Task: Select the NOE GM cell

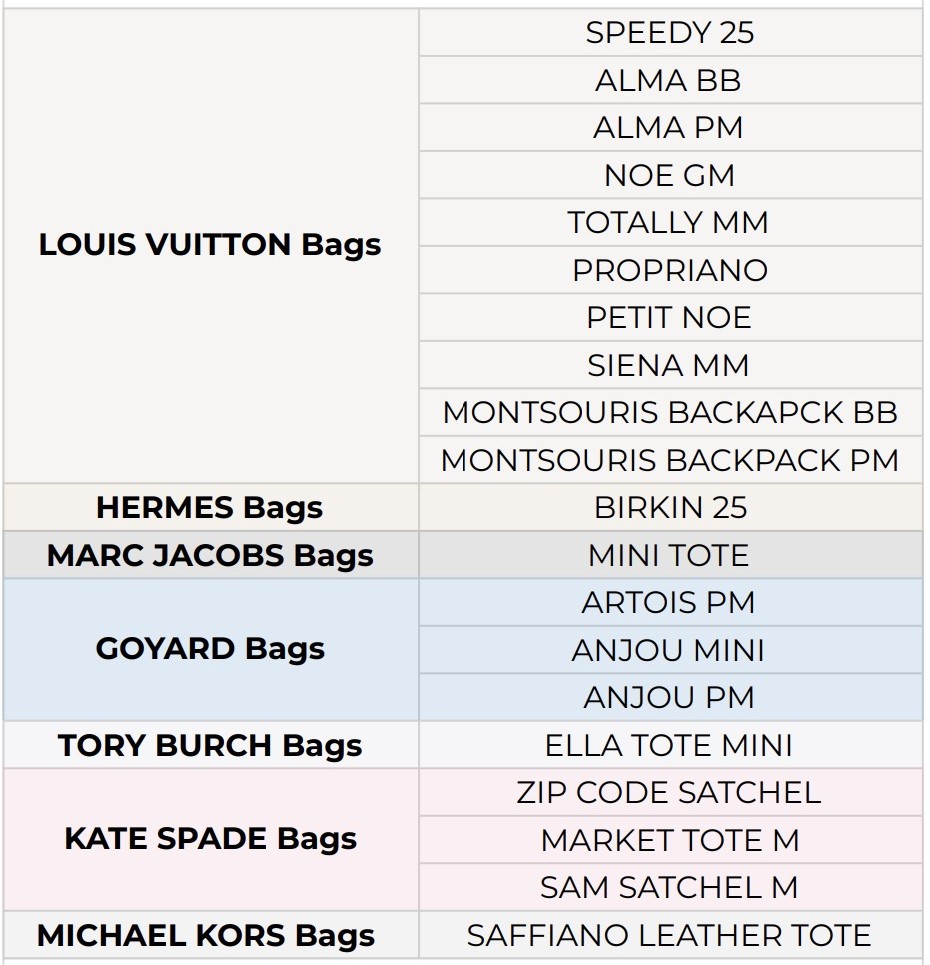Action: point(669,175)
